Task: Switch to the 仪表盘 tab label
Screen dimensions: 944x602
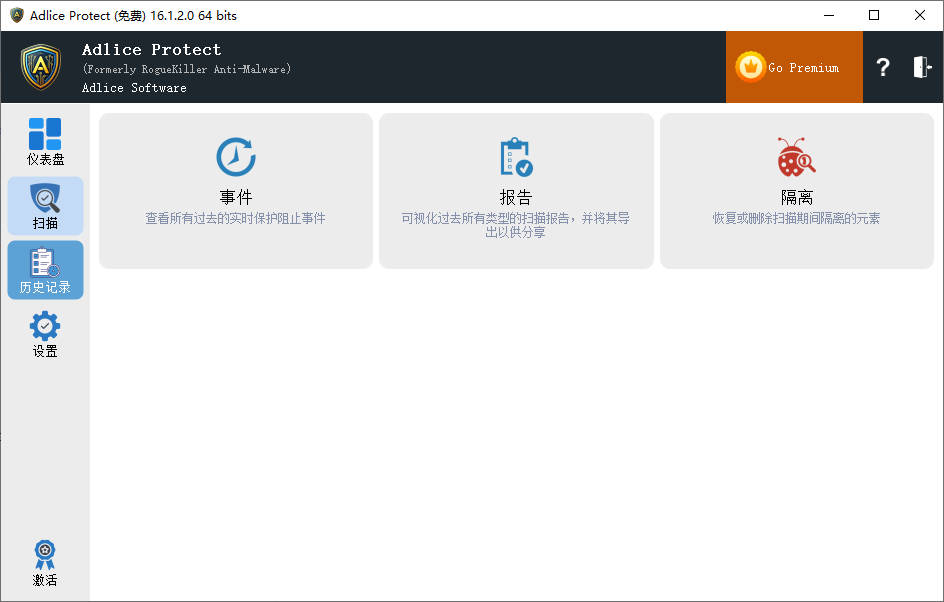Action: 45,160
